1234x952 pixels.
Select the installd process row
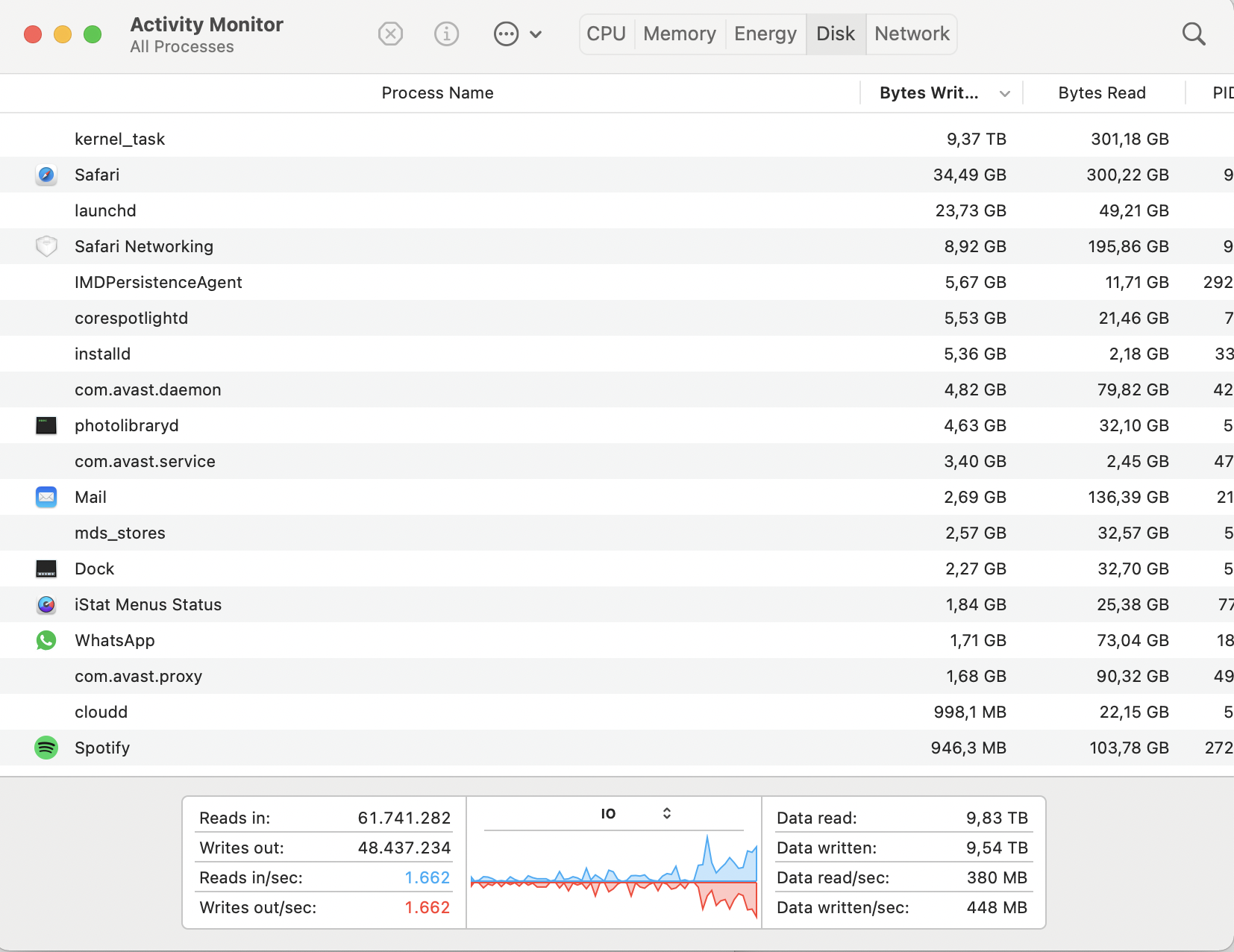point(617,354)
